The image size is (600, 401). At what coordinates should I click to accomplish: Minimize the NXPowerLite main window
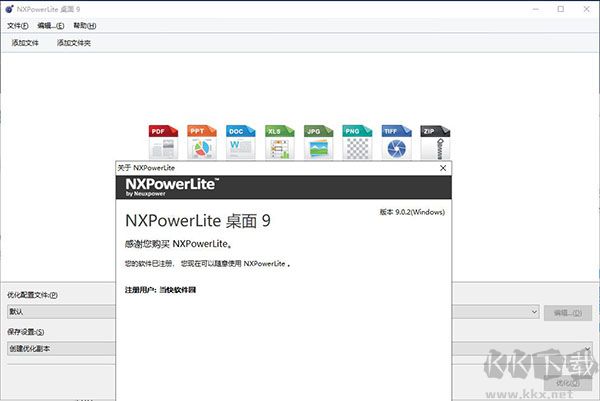pos(536,9)
